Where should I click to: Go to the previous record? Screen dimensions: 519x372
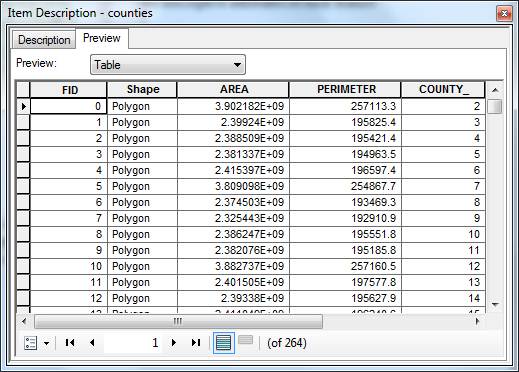coord(92,343)
